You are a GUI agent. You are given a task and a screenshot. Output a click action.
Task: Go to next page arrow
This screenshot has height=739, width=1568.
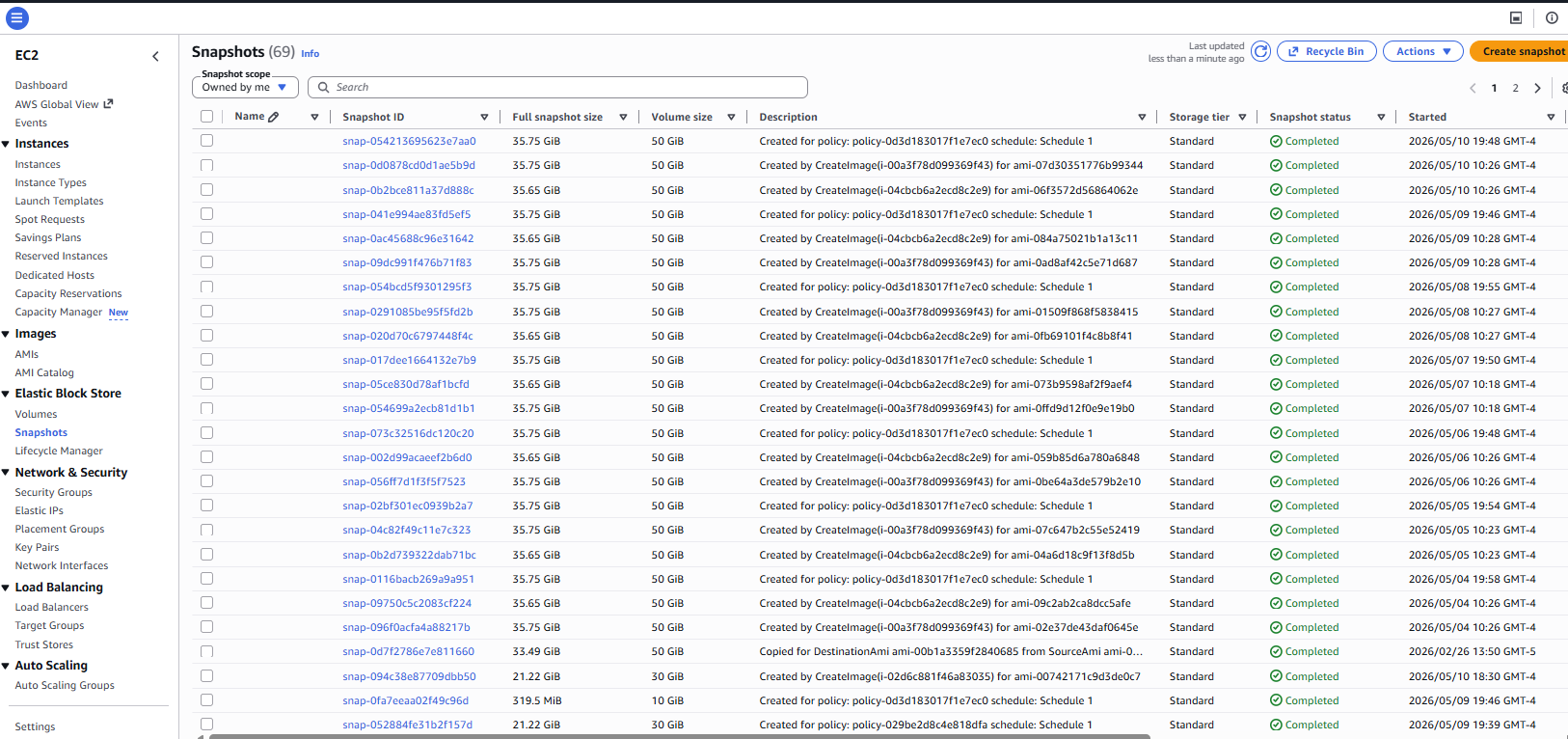(x=1537, y=88)
